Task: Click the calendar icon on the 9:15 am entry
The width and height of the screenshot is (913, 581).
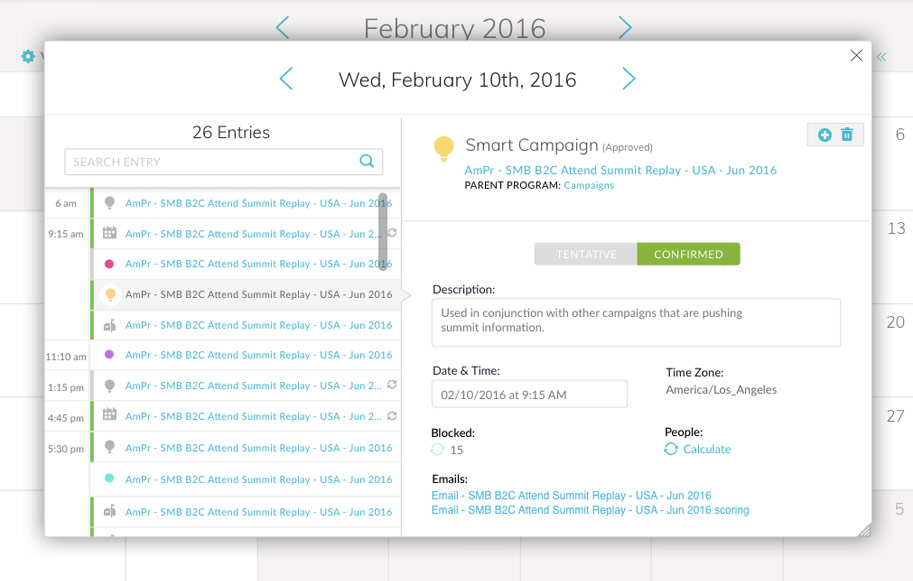Action: (110, 233)
